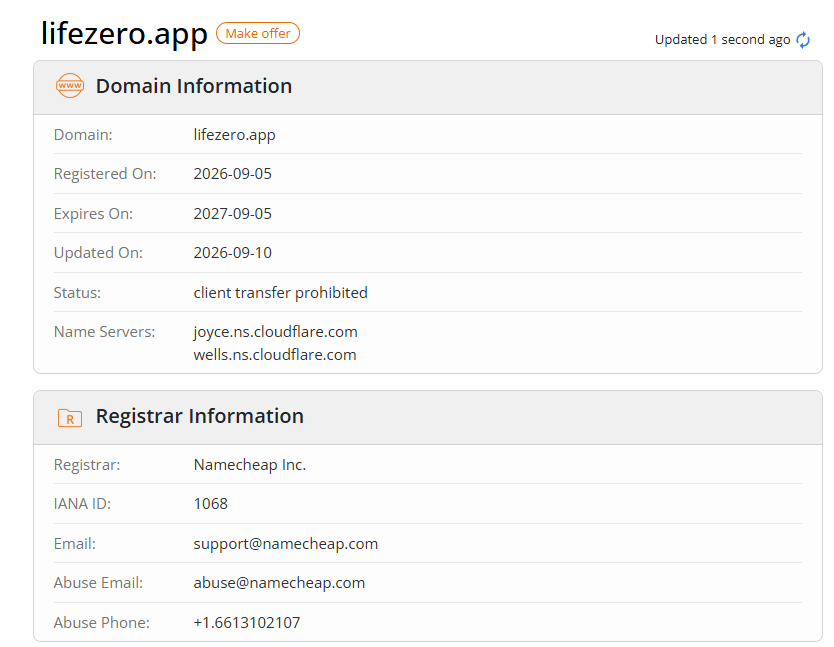Click the Domain Information heading

point(194,86)
